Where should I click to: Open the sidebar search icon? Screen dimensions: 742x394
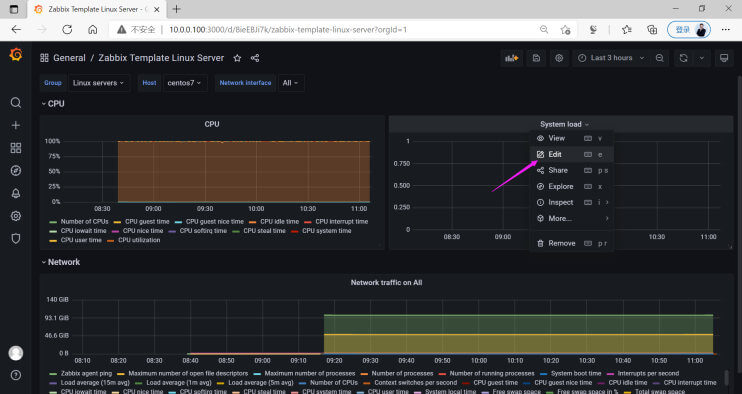[x=16, y=103]
